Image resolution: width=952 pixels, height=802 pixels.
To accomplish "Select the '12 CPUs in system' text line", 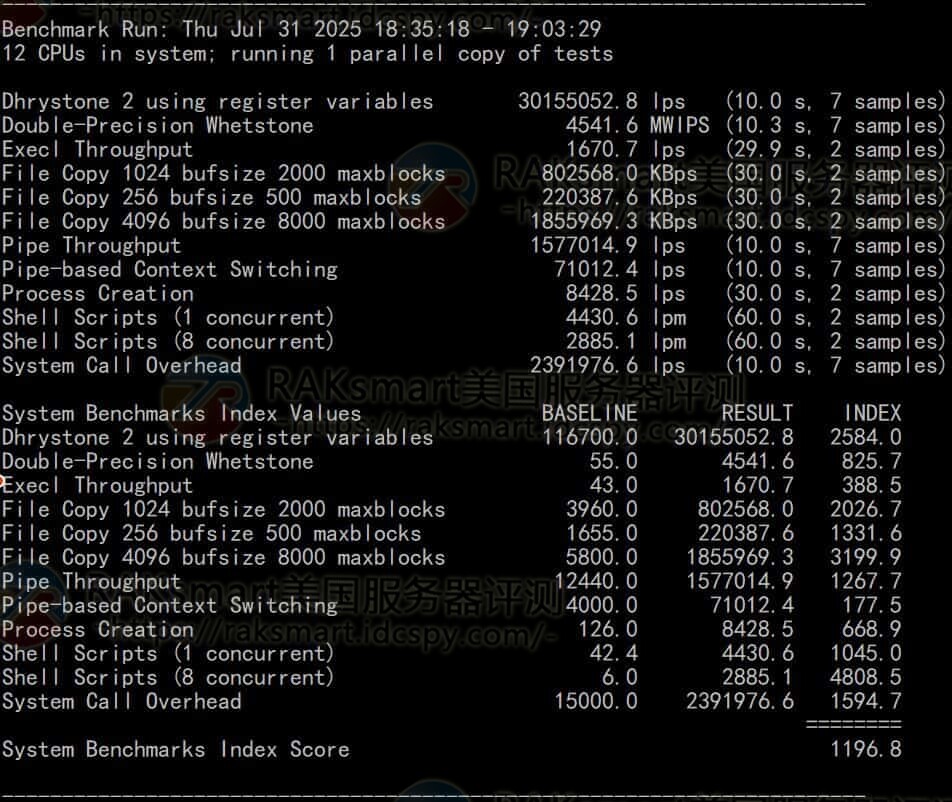I will click(307, 54).
